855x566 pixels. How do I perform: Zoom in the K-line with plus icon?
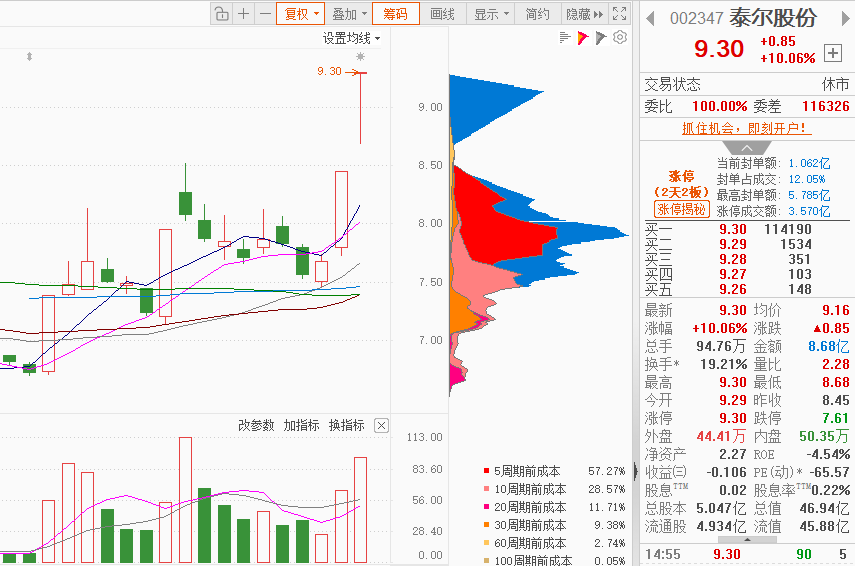243,14
